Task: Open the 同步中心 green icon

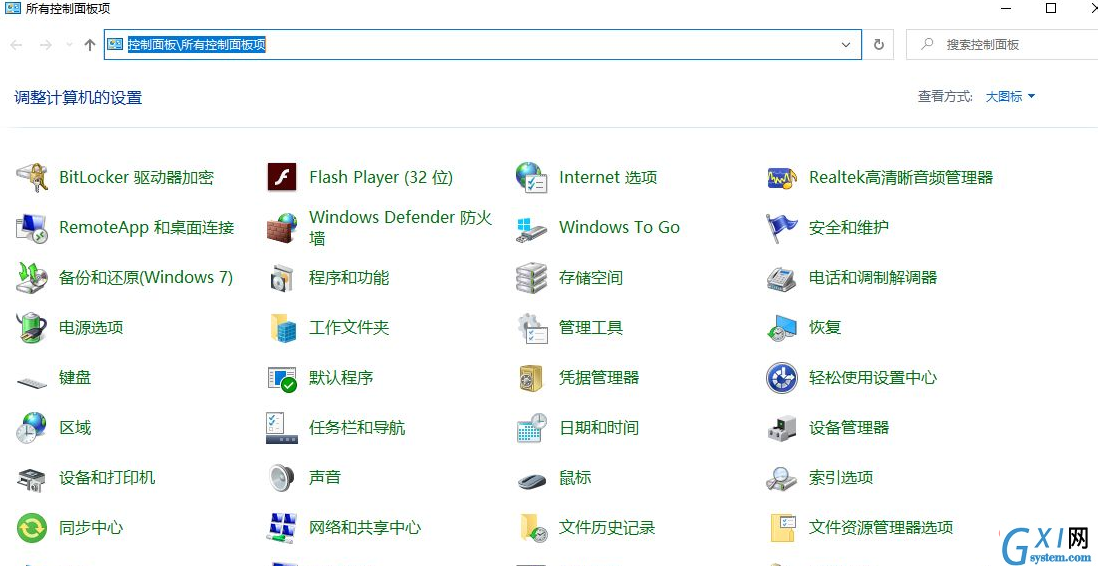Action: (32, 528)
